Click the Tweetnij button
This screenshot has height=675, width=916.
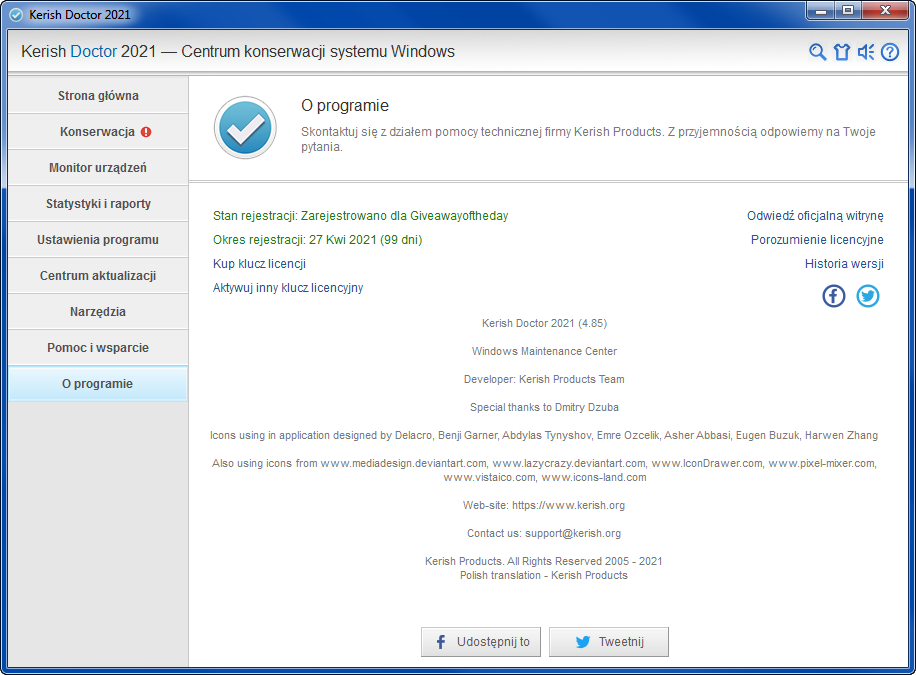click(x=609, y=642)
